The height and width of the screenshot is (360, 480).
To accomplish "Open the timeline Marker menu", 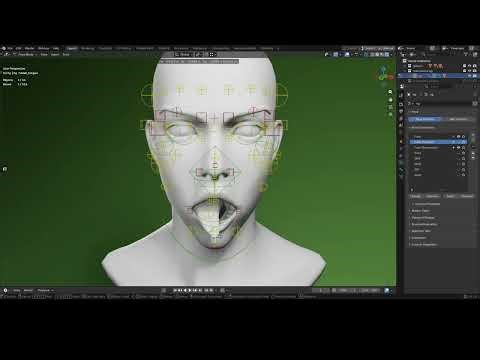I will coord(28,290).
